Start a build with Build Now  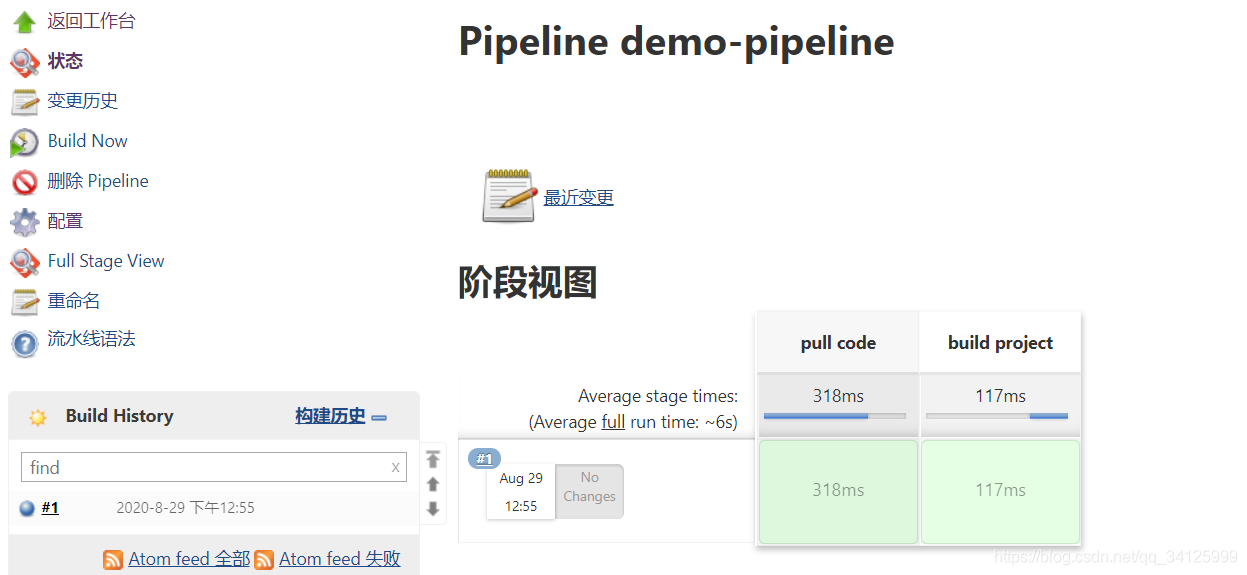coord(87,141)
